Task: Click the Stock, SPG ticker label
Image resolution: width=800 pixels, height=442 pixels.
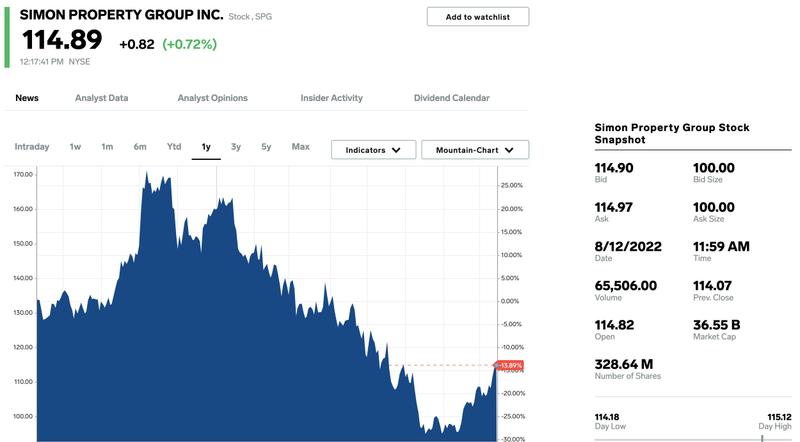Action: tap(250, 16)
